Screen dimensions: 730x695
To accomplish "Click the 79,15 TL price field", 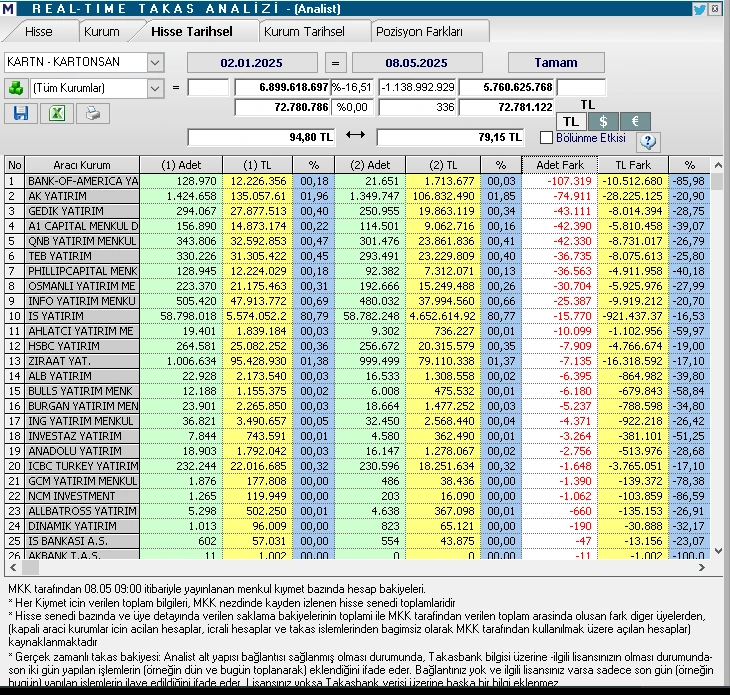I will point(450,137).
